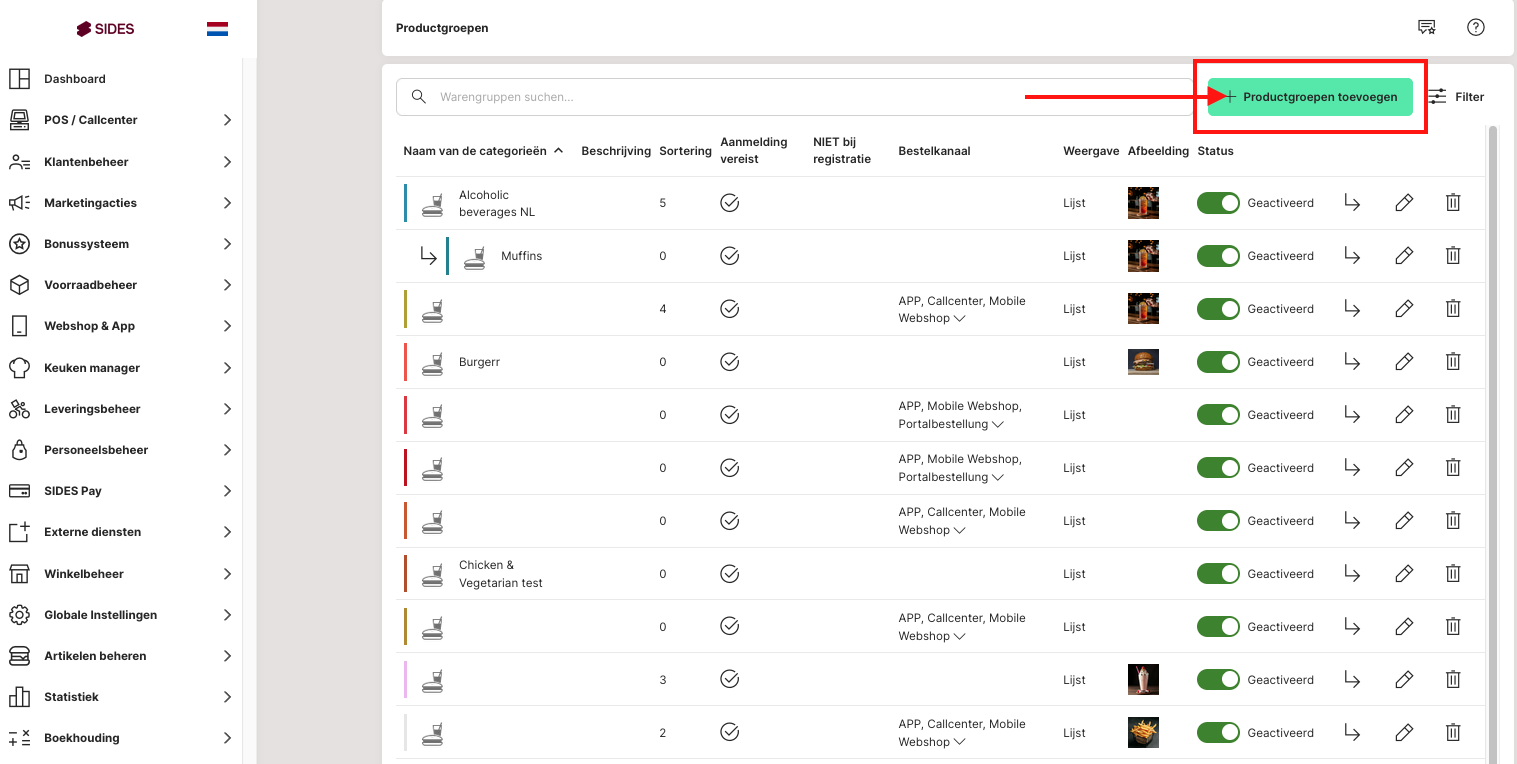Expand order channels list in sorting 4 row
Viewport: 1517px width, 764px height.
coord(960,319)
